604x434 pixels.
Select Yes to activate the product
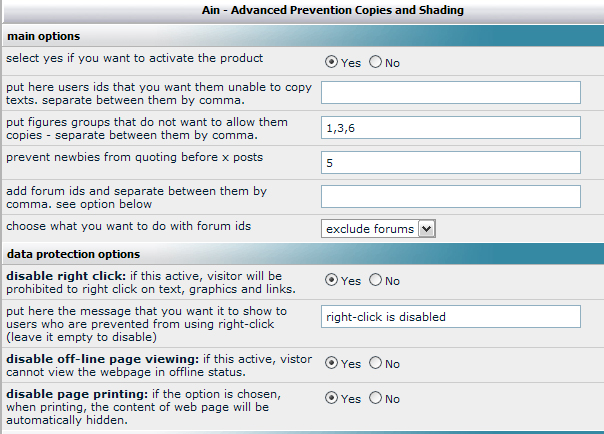pos(332,62)
